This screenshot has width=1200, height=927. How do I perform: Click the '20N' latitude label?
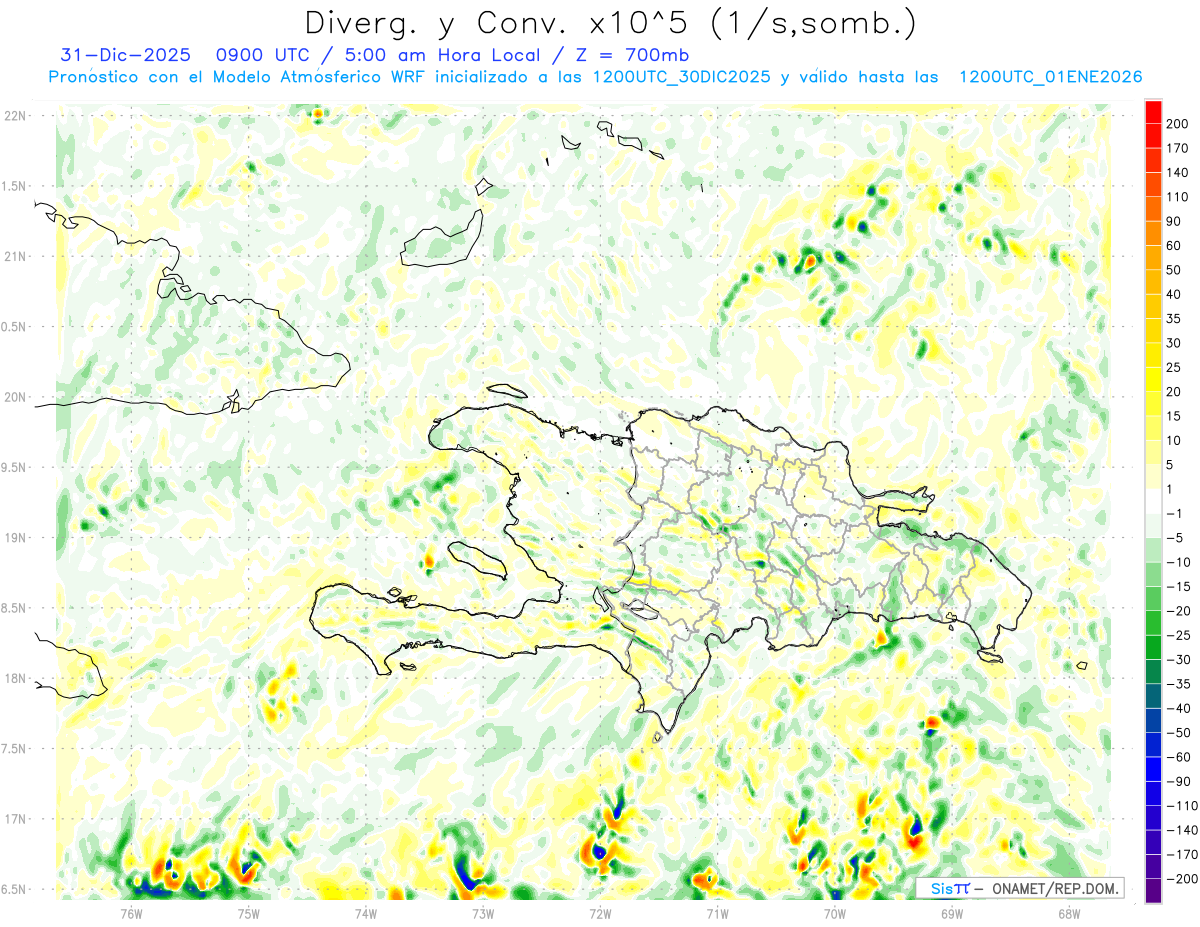pyautogui.click(x=14, y=397)
